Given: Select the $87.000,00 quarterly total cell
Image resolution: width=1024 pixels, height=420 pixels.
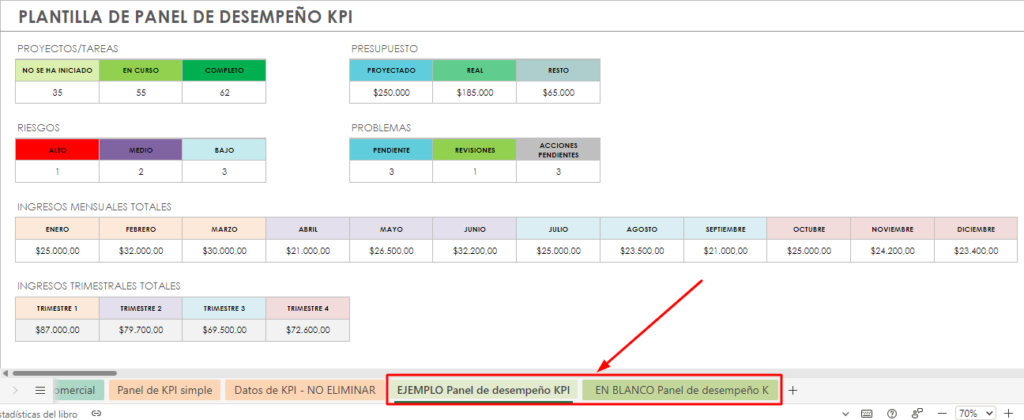Looking at the screenshot, I should click(x=57, y=331).
